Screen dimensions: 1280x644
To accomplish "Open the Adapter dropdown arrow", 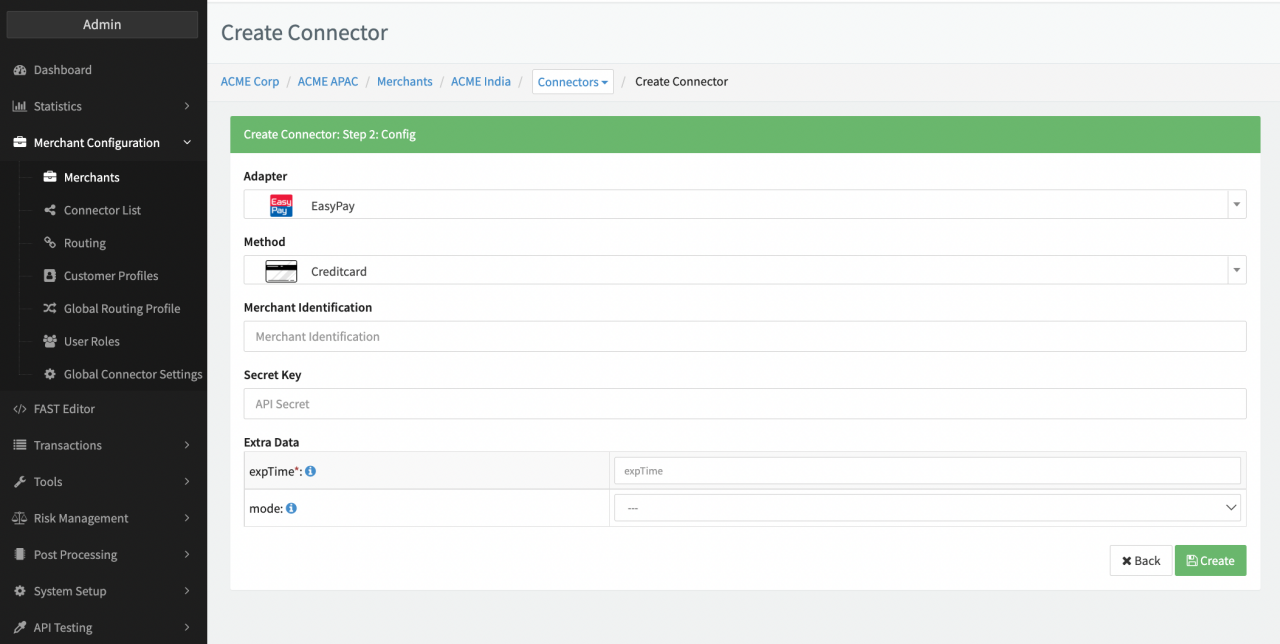I will click(1237, 205).
